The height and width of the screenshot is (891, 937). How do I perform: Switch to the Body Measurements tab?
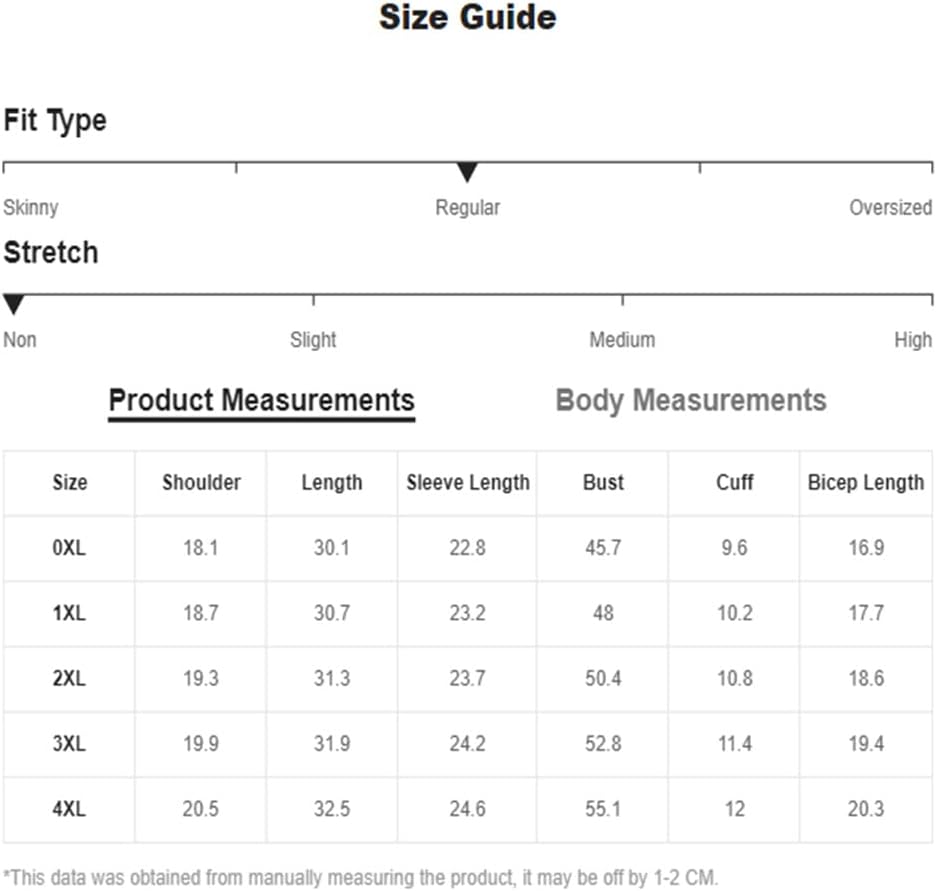click(691, 400)
